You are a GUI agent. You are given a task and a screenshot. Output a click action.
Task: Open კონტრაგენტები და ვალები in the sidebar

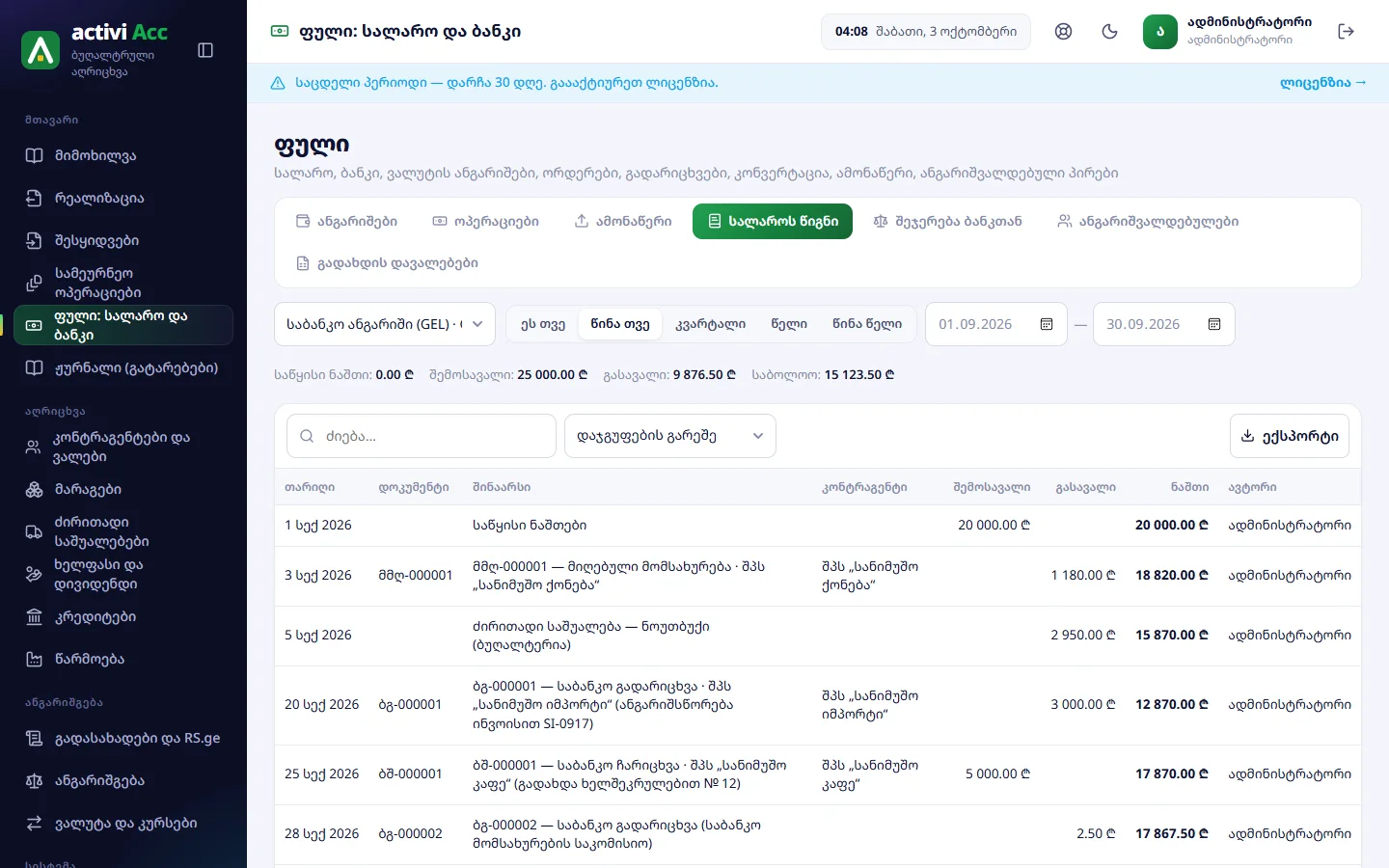pos(123,447)
